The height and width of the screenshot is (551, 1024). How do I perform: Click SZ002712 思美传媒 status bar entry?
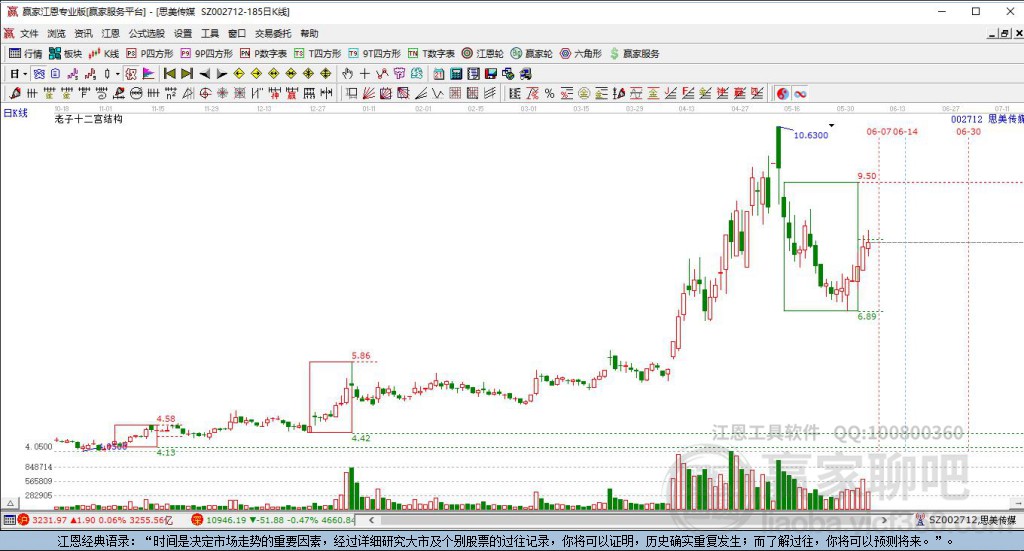coord(967,520)
